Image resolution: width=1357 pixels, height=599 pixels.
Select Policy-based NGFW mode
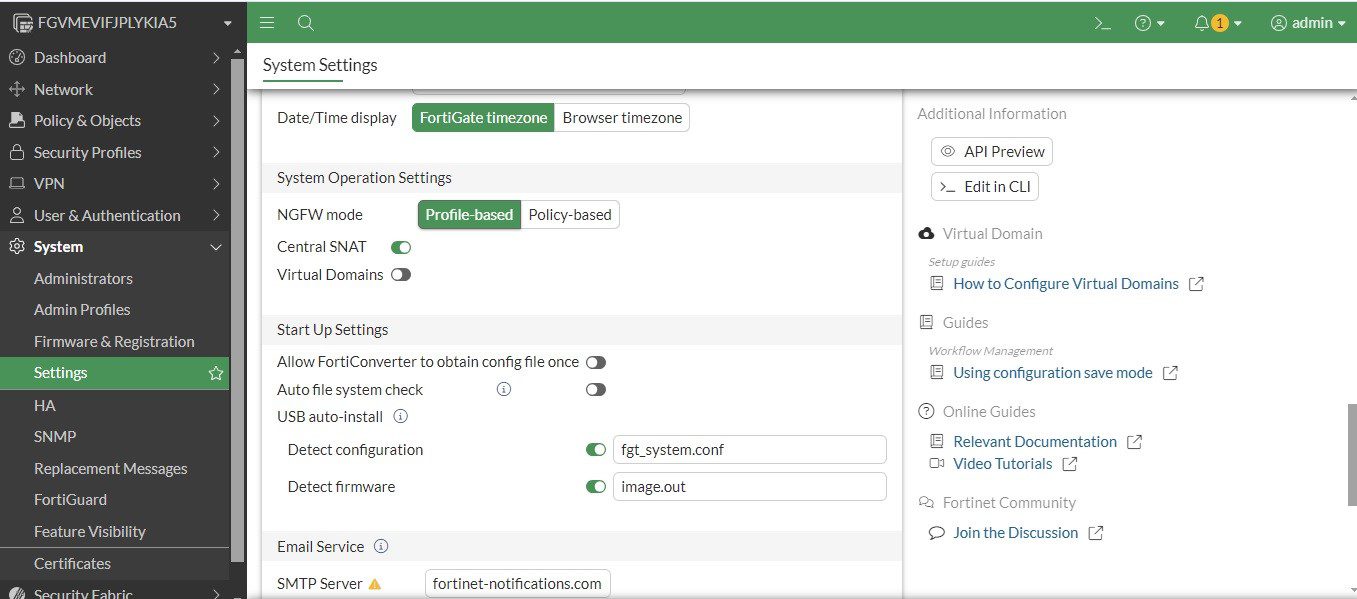570,214
